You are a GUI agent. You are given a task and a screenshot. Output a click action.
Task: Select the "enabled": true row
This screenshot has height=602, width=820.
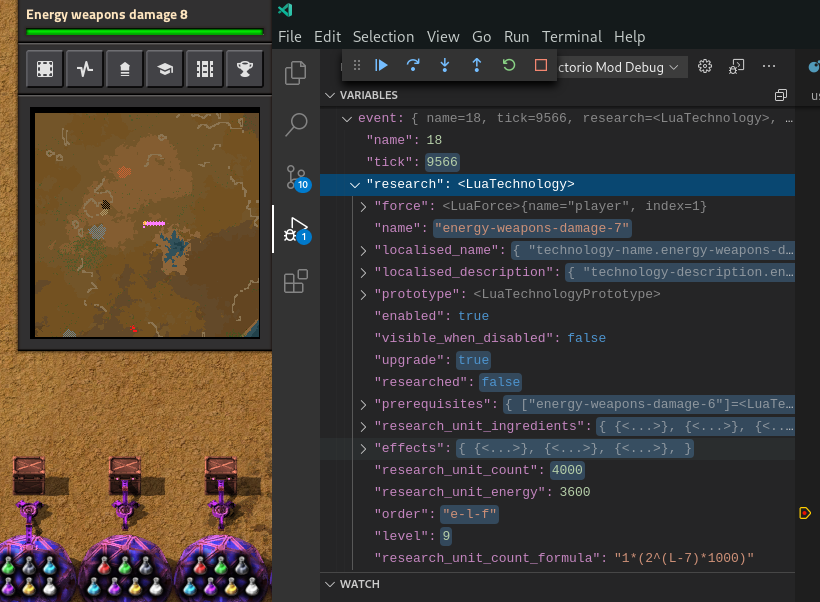(x=557, y=316)
